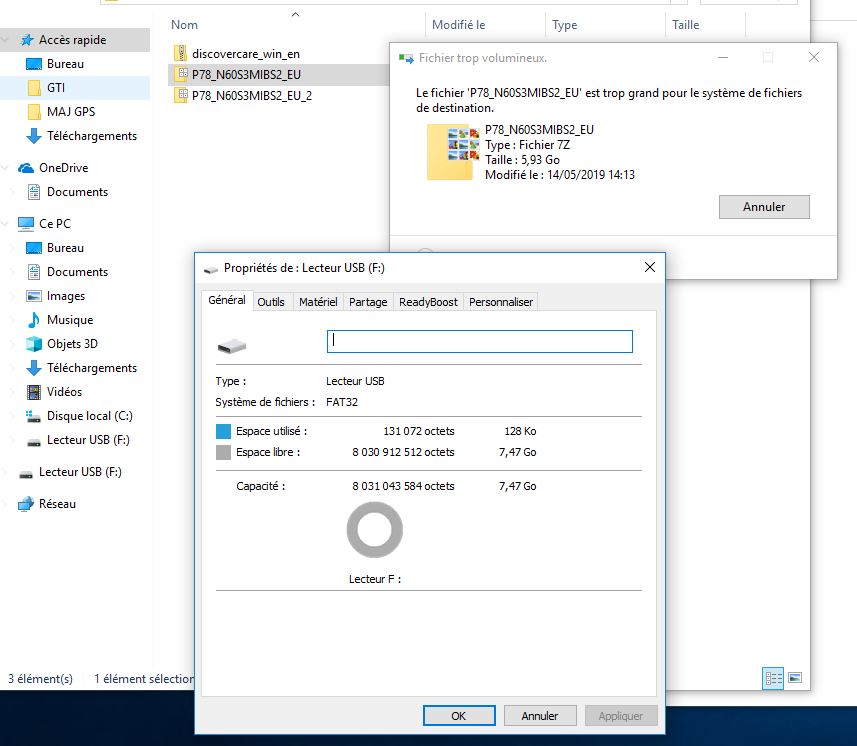This screenshot has width=857, height=746.
Task: Confirm properties dialog with OK
Action: coord(459,715)
